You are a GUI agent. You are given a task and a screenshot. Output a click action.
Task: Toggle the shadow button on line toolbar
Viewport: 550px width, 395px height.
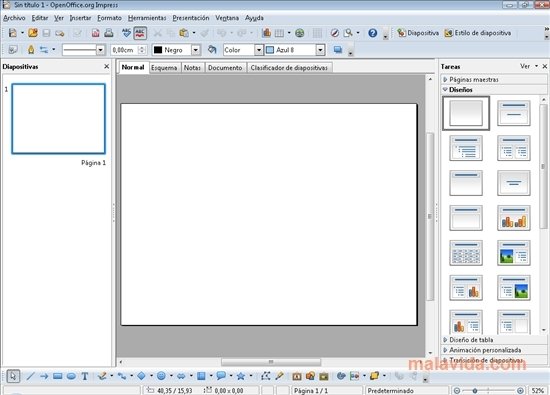tap(338, 50)
